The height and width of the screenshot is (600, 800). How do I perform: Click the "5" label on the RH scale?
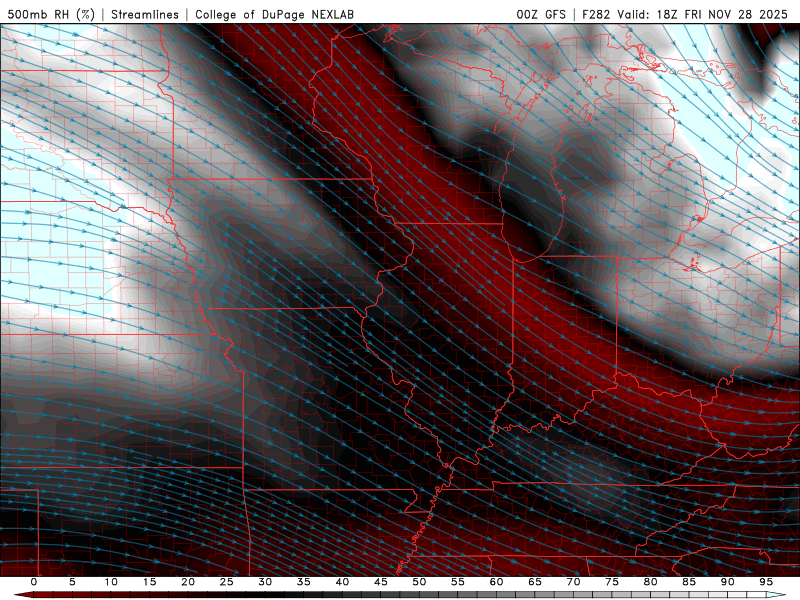pos(72,582)
